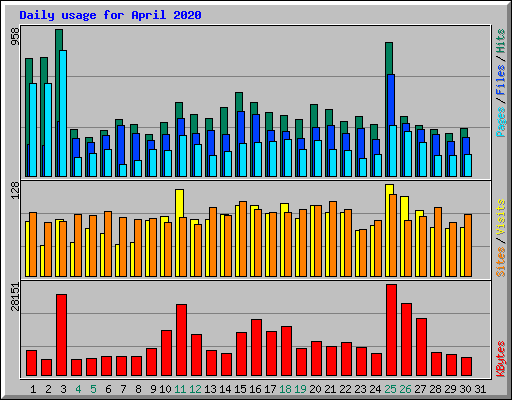Image resolution: width=512 pixels, height=400 pixels.
Task: Click the red KBytes bar for day 16
Action: click(x=256, y=347)
